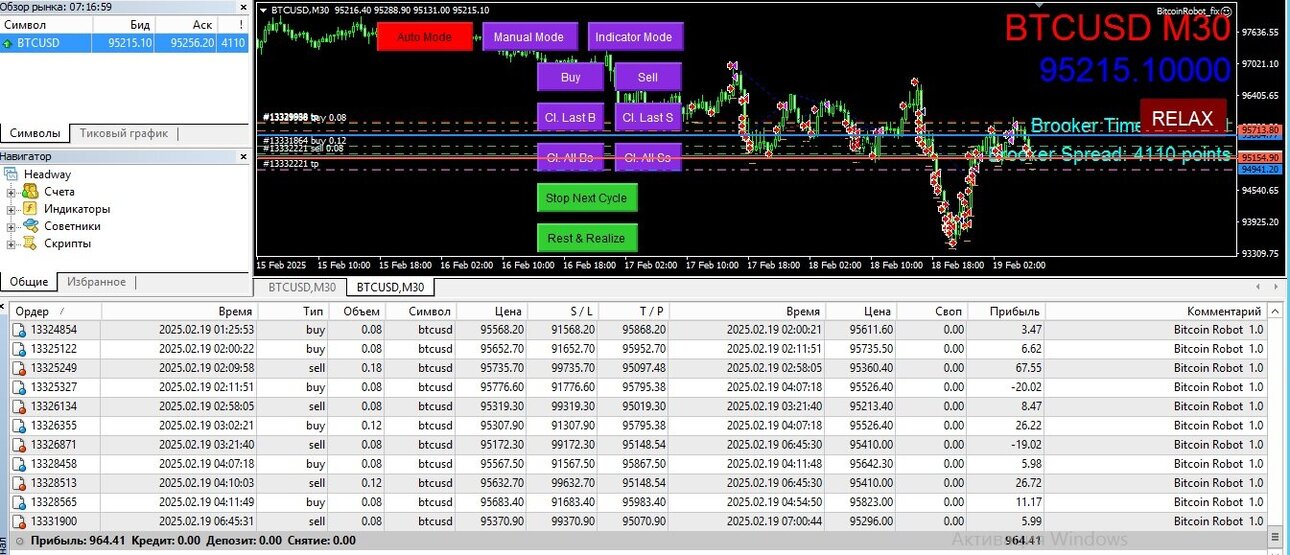Click the active white BTCUSD,M30 chart tab
This screenshot has height=555, width=1290.
tap(391, 287)
